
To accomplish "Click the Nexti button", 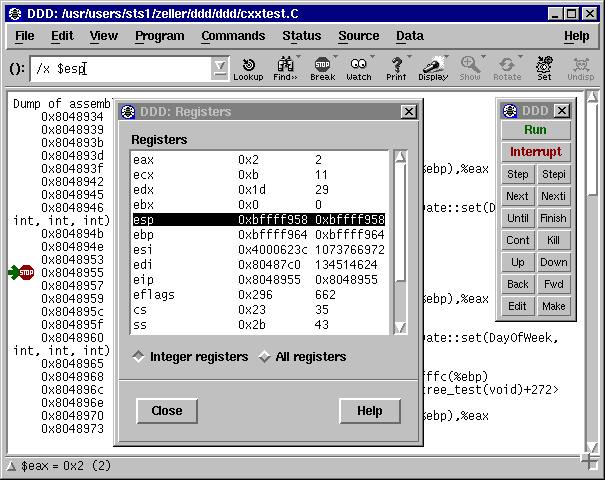I will pos(554,196).
